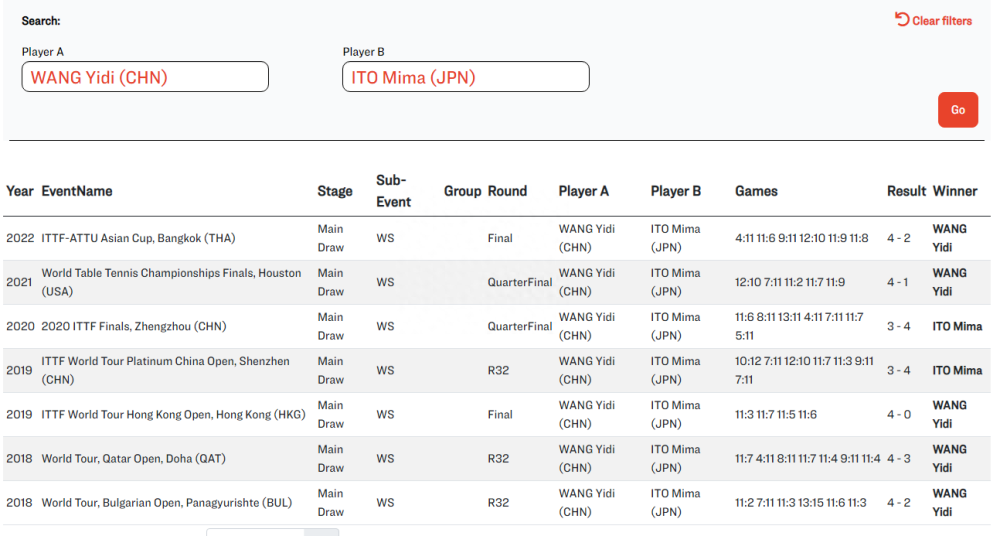
Task: Select the 2020 ITTF Finals Zhengzhou row
Action: point(497,326)
